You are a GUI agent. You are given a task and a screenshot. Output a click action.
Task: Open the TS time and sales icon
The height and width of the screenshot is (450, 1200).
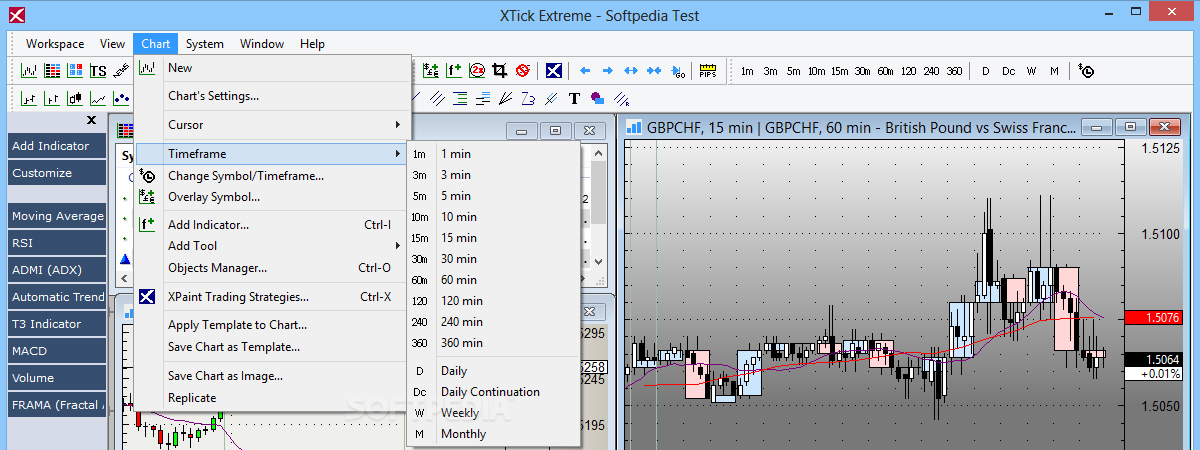(98, 70)
